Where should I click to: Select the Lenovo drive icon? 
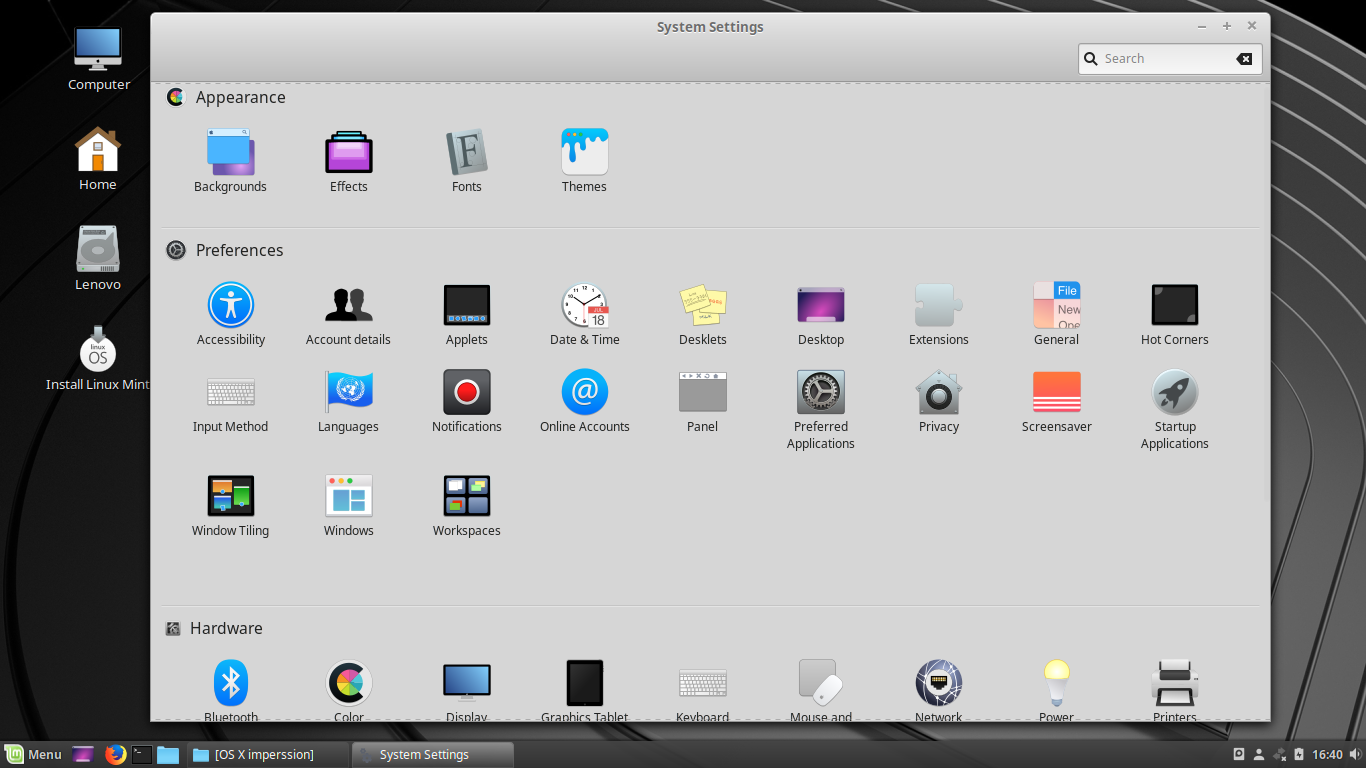point(98,259)
